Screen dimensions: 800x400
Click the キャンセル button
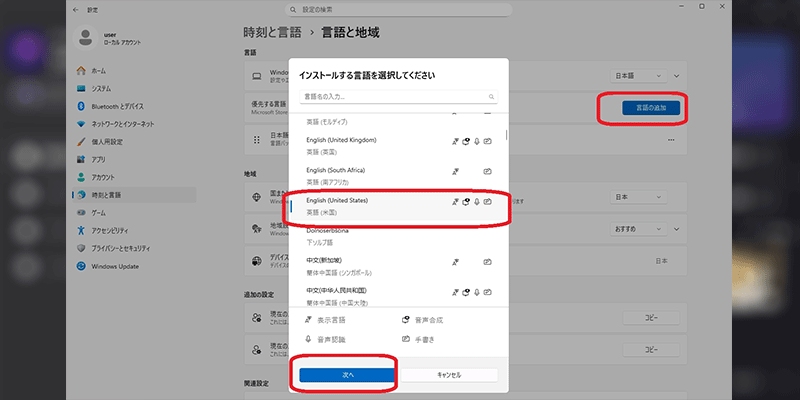[x=449, y=375]
